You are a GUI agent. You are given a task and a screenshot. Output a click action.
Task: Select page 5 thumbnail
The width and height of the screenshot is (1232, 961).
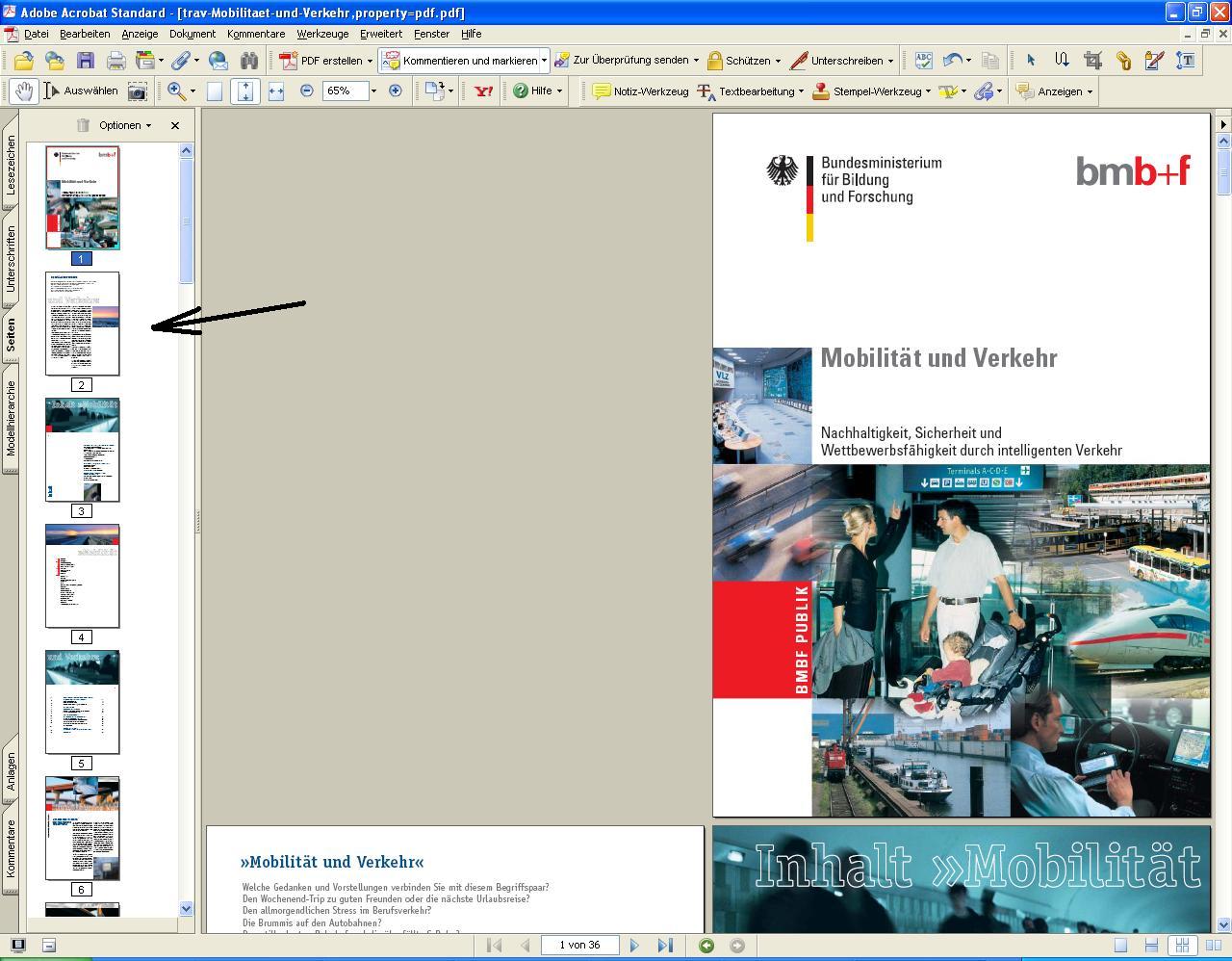tap(83, 702)
